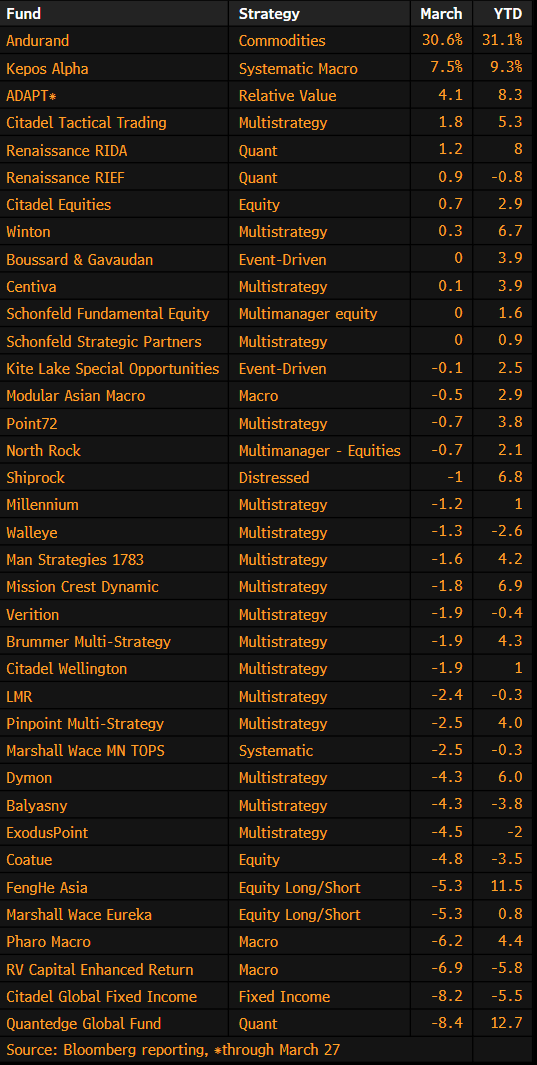Click Schonfeld Strategic Partners fund name
The height and width of the screenshot is (1065, 537).
[x=104, y=341]
